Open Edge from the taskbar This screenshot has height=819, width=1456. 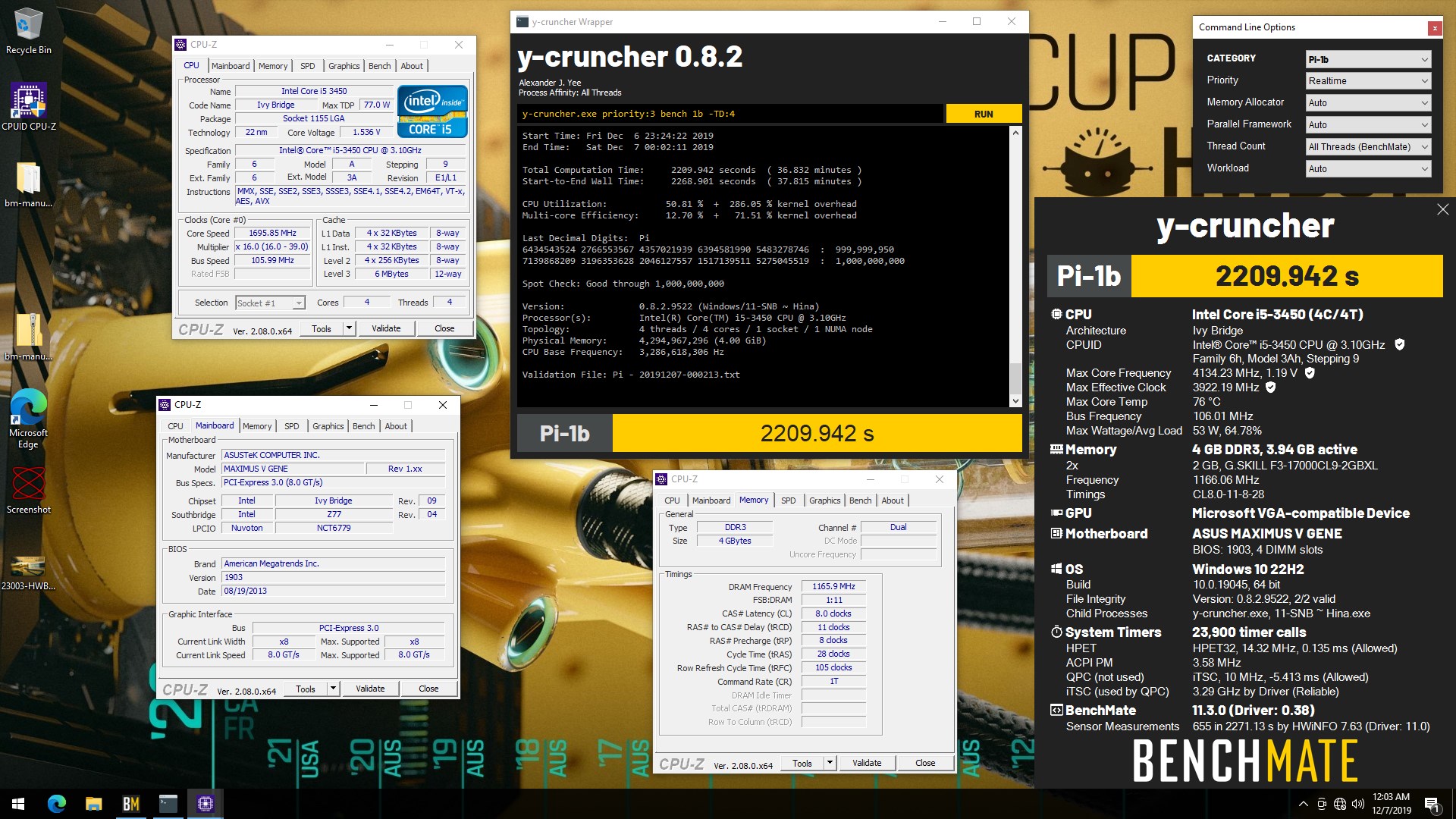57,804
